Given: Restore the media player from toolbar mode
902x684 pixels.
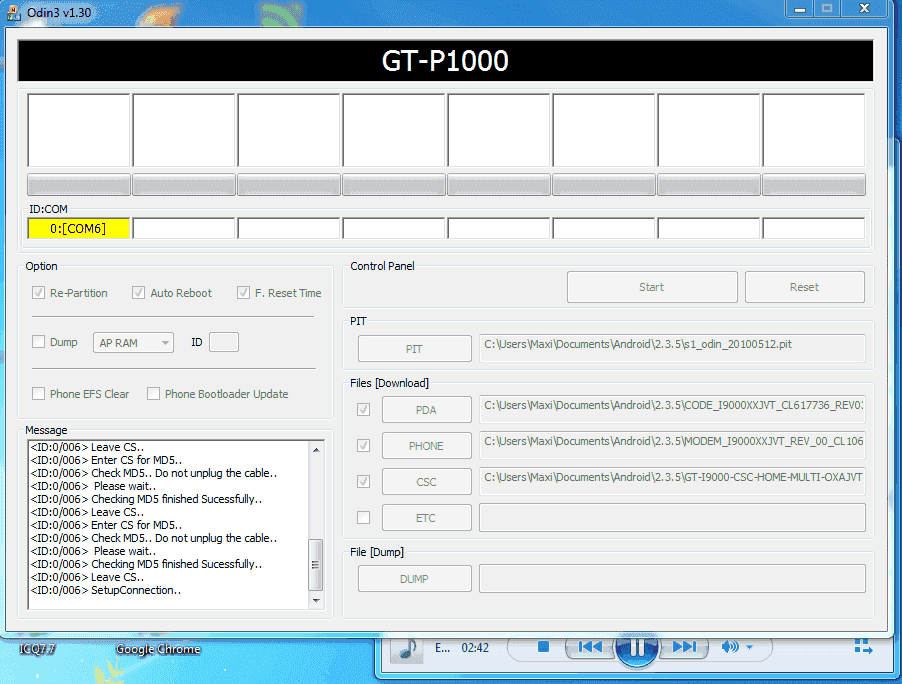Looking at the screenshot, I should [863, 647].
